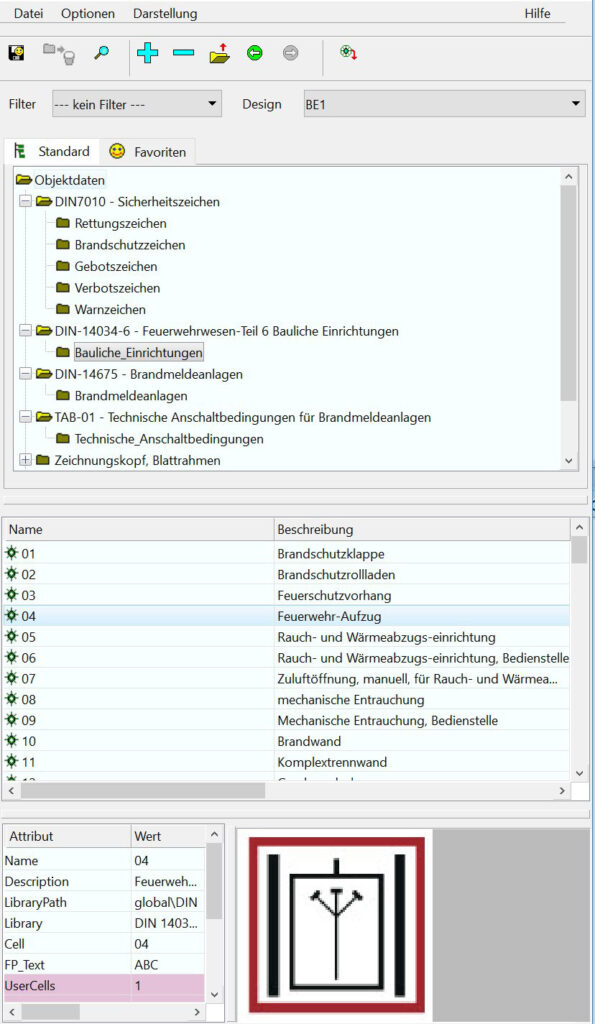The image size is (595, 1024).
Task: Open the Design BE1 dropdown
Action: [x=444, y=104]
